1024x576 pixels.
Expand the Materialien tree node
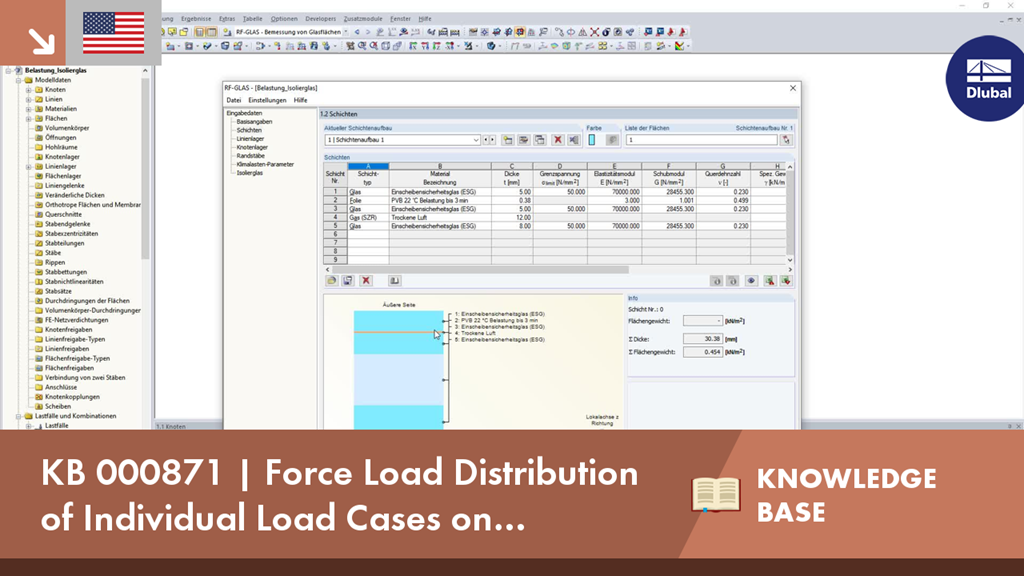coord(29,109)
